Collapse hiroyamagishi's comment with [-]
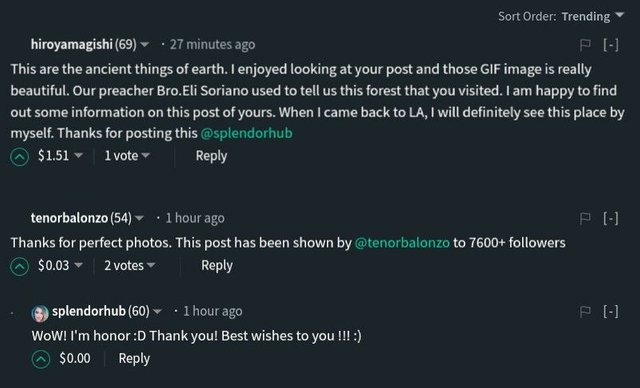This screenshot has width=640, height=388. (611, 44)
